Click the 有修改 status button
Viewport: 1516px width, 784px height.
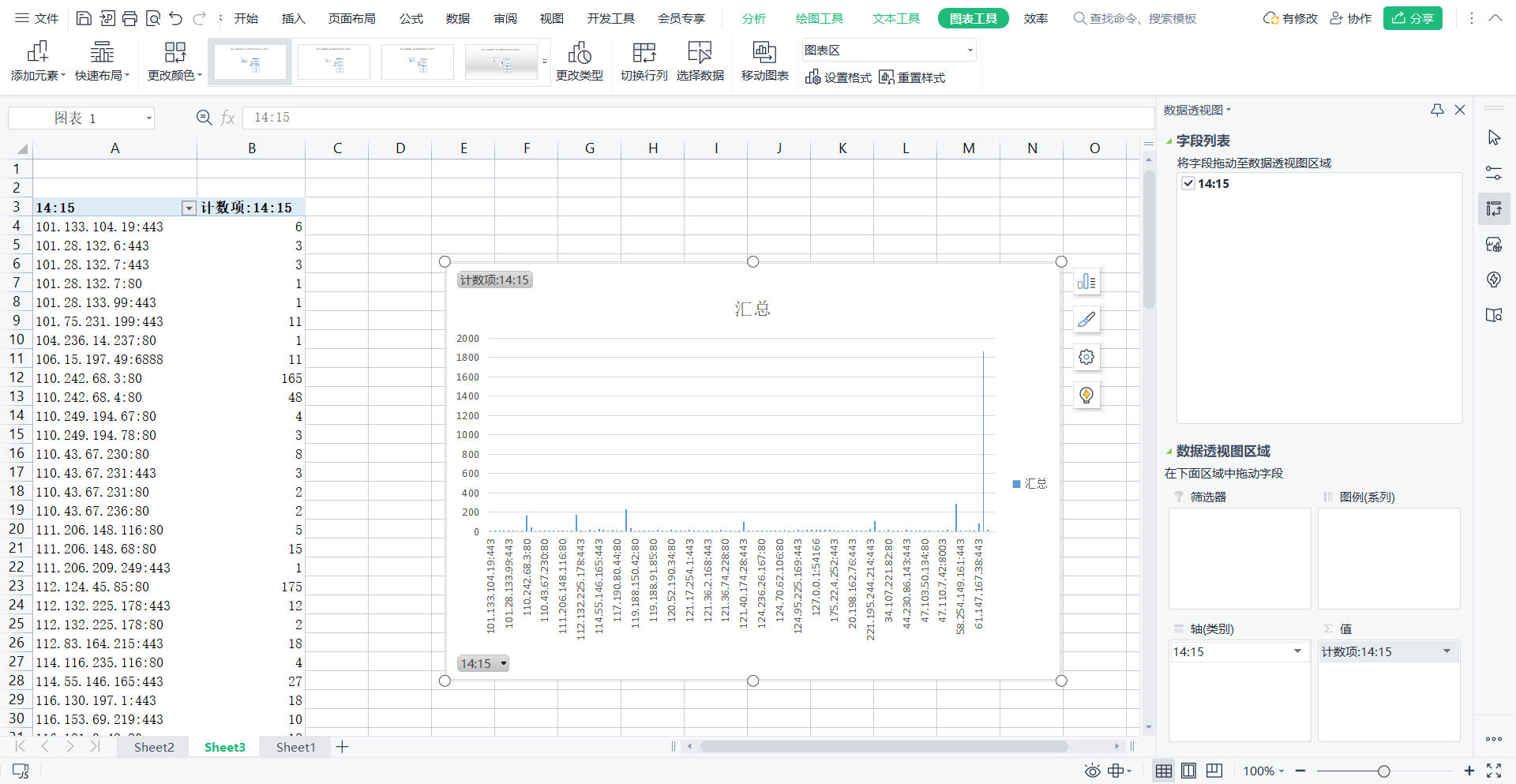(1290, 18)
